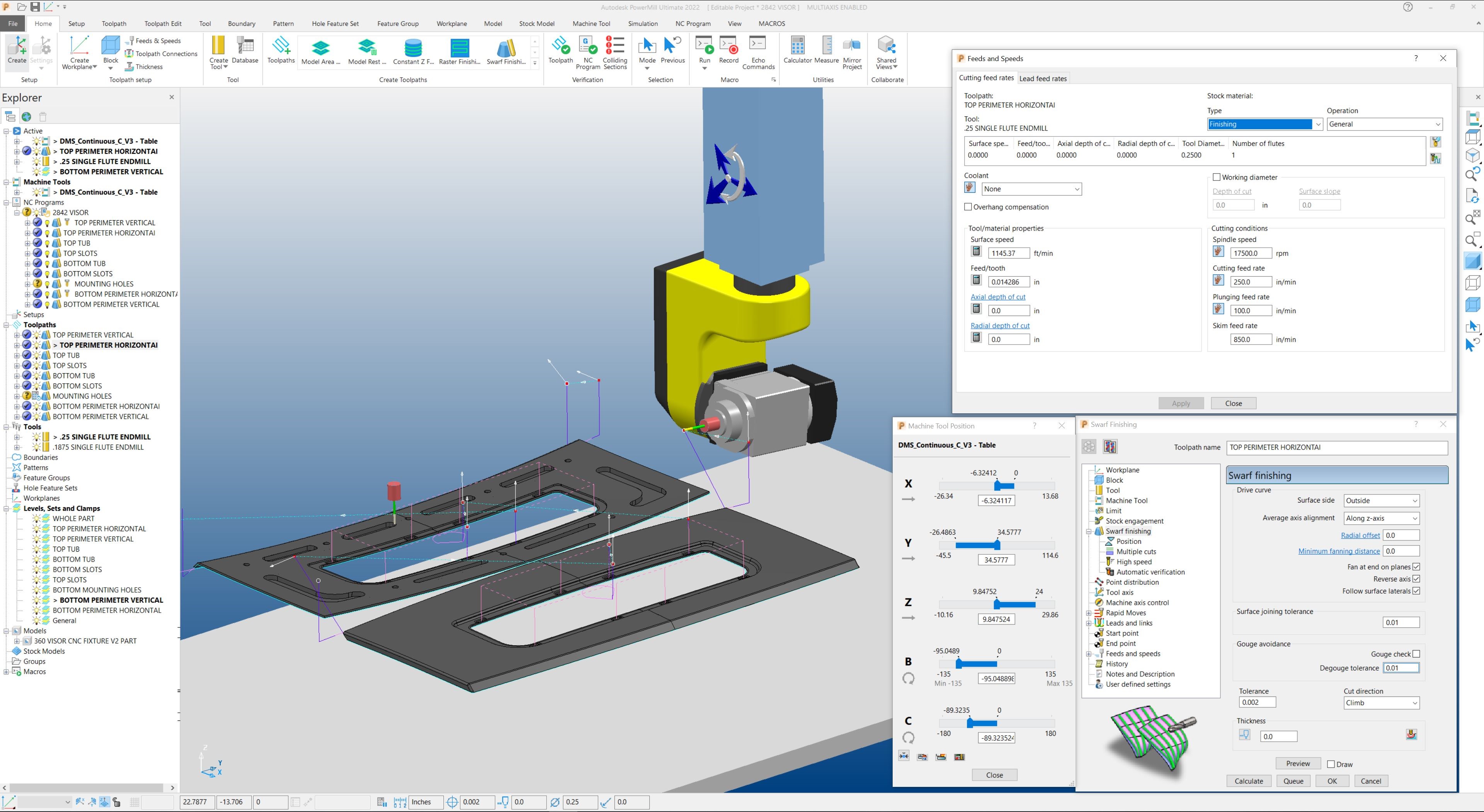Click the Calculate button
1484x812 pixels.
point(1248,781)
